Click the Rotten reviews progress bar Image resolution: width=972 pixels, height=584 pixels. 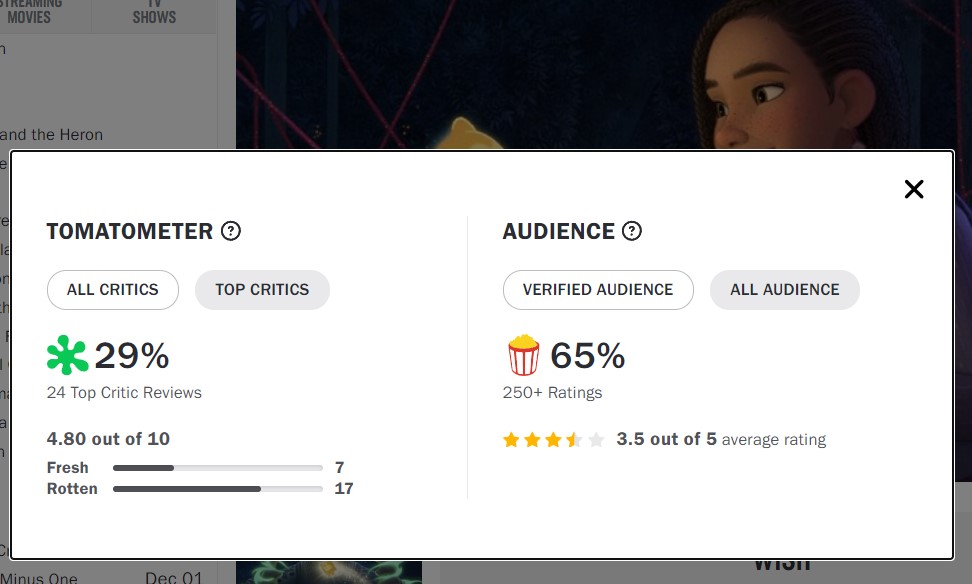tap(217, 489)
